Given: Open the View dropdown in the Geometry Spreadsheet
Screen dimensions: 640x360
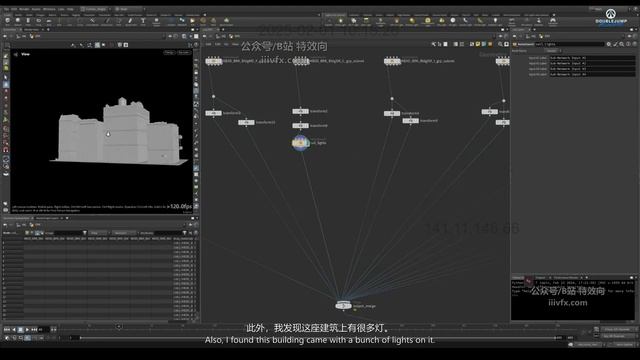Looking at the screenshot, I should pyautogui.click(x=99, y=233).
